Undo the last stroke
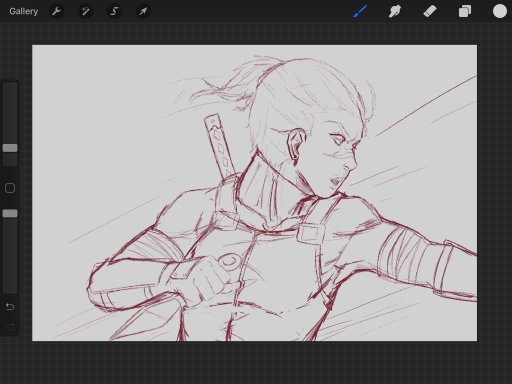The height and width of the screenshot is (384, 512). tap(10, 307)
